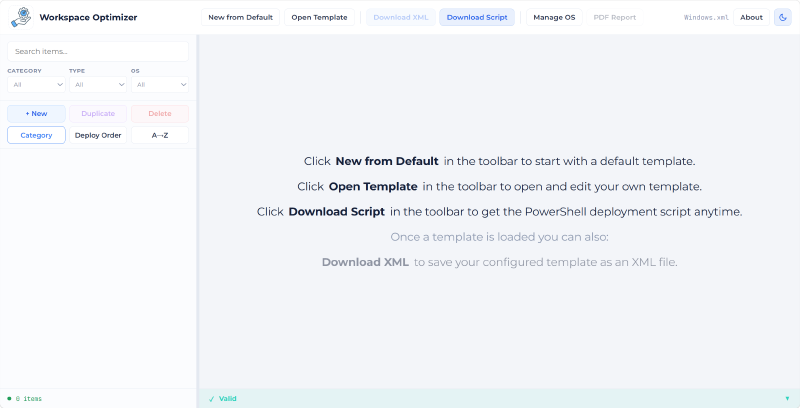Click the Delete item button

[160, 114]
